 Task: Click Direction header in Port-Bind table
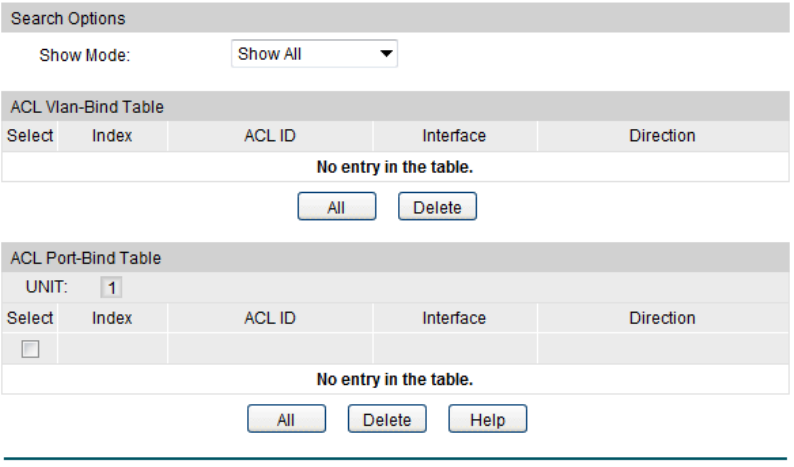[662, 318]
